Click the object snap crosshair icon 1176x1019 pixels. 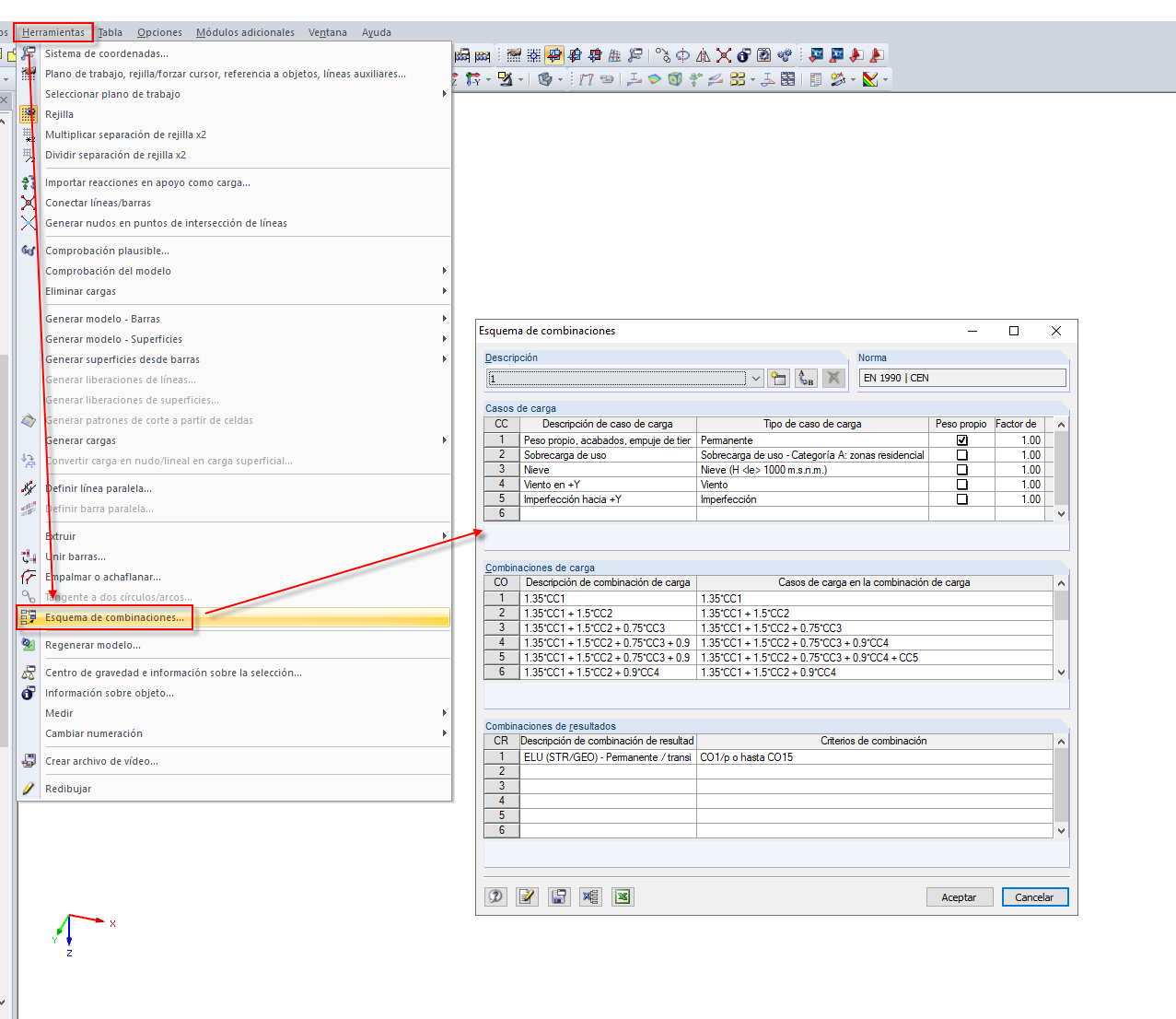[533, 55]
